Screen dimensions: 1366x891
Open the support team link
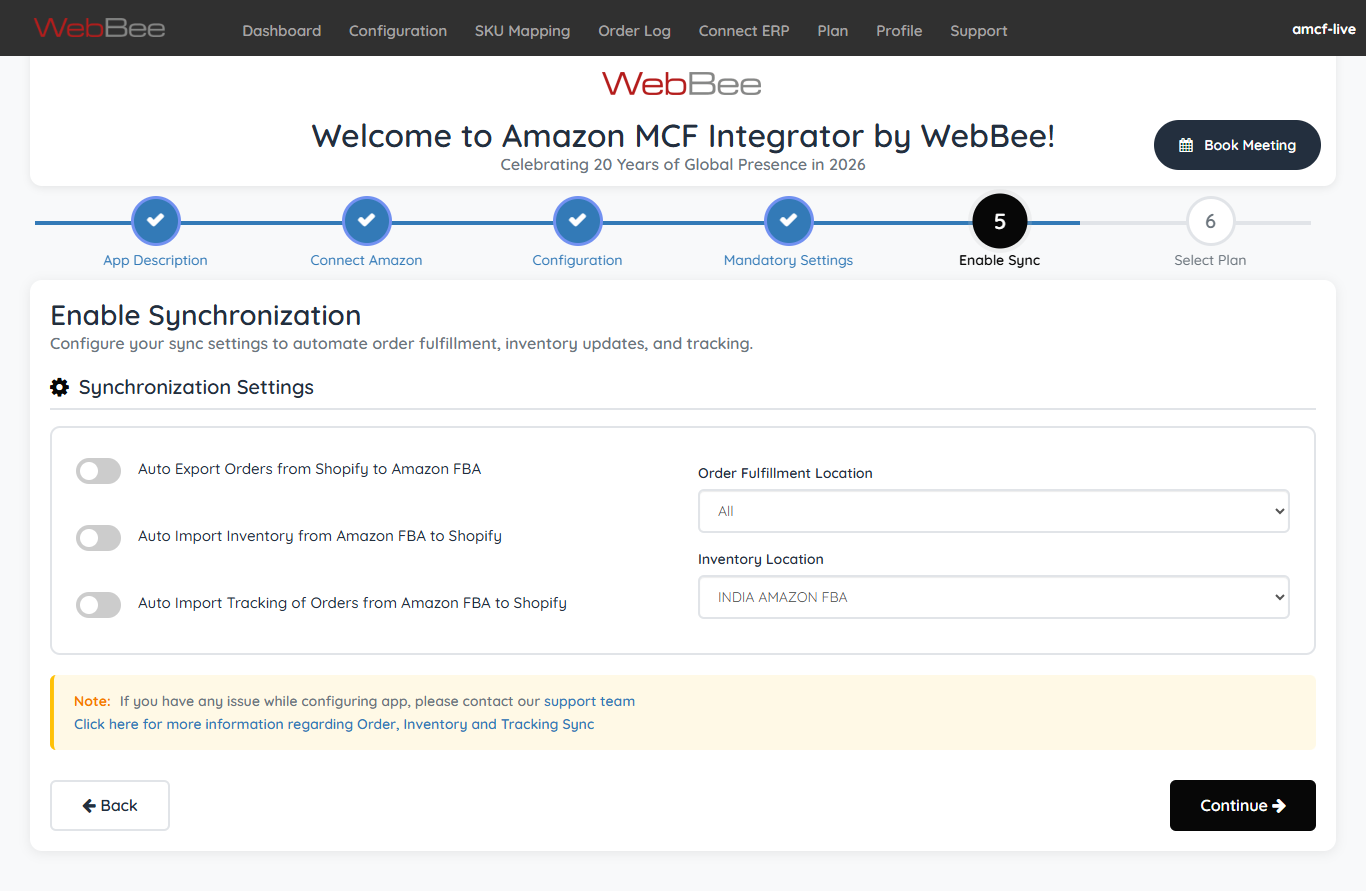(x=589, y=701)
